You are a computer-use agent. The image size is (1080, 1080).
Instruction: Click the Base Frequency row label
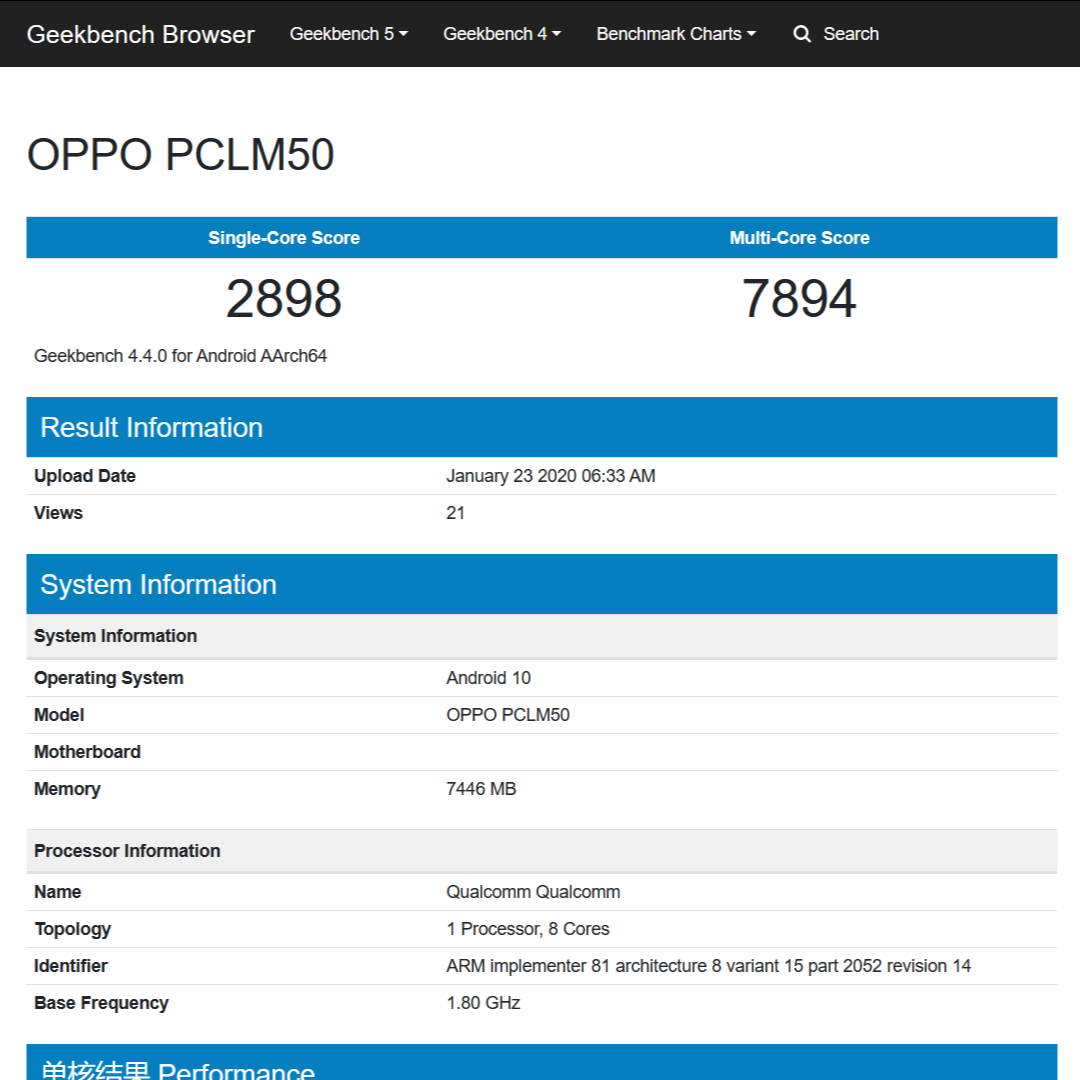click(101, 1004)
